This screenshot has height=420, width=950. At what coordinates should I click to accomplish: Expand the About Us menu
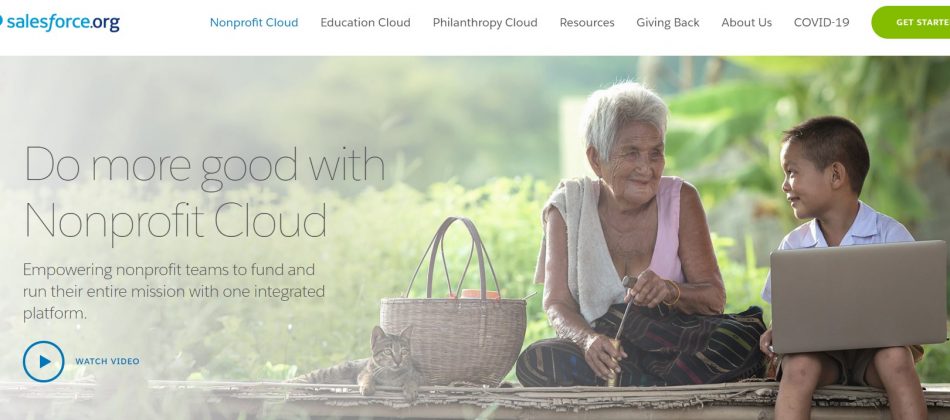coord(746,22)
